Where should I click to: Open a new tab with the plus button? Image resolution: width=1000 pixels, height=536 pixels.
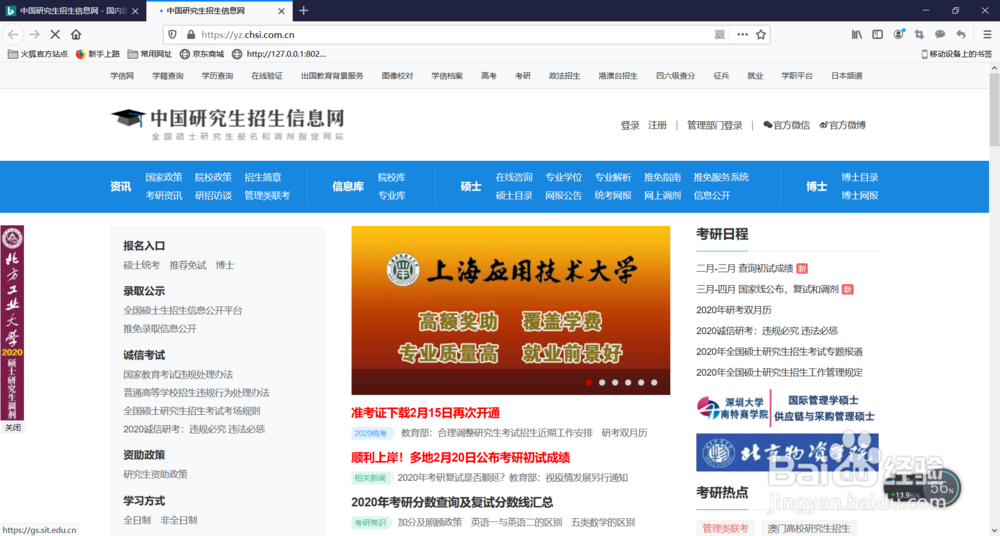pos(304,10)
